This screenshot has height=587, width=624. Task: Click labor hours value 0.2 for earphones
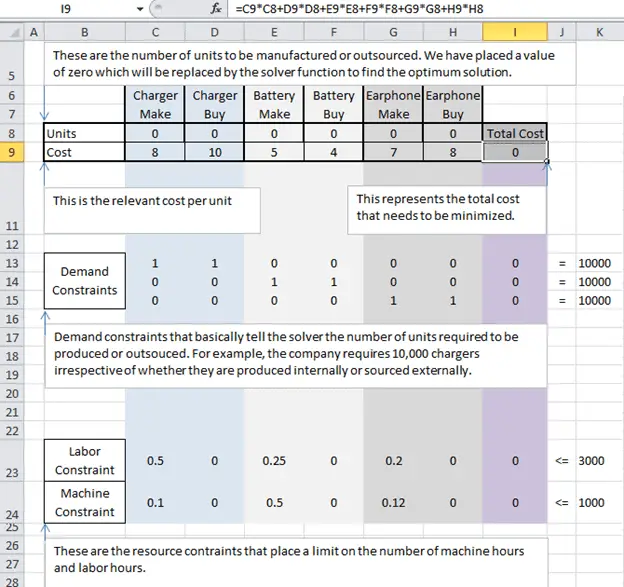(x=393, y=460)
